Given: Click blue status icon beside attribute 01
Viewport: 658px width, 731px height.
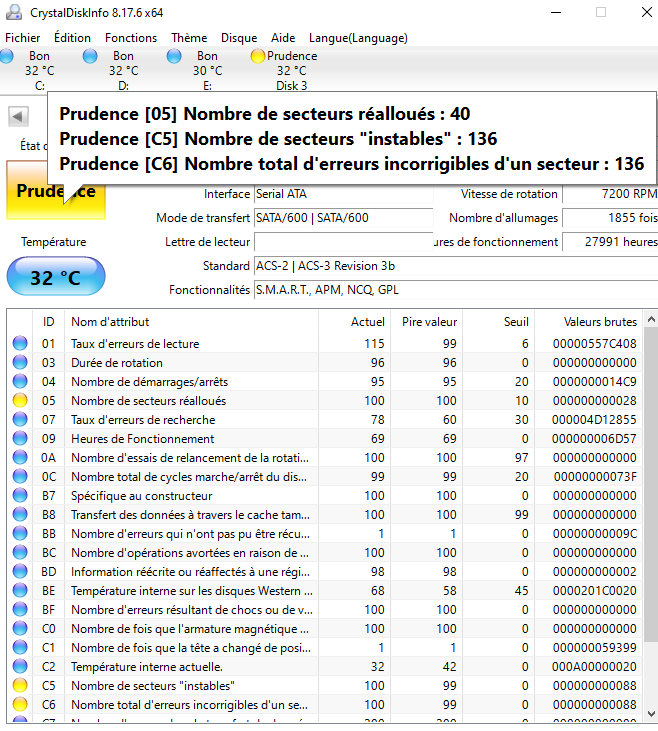Looking at the screenshot, I should click(20, 344).
